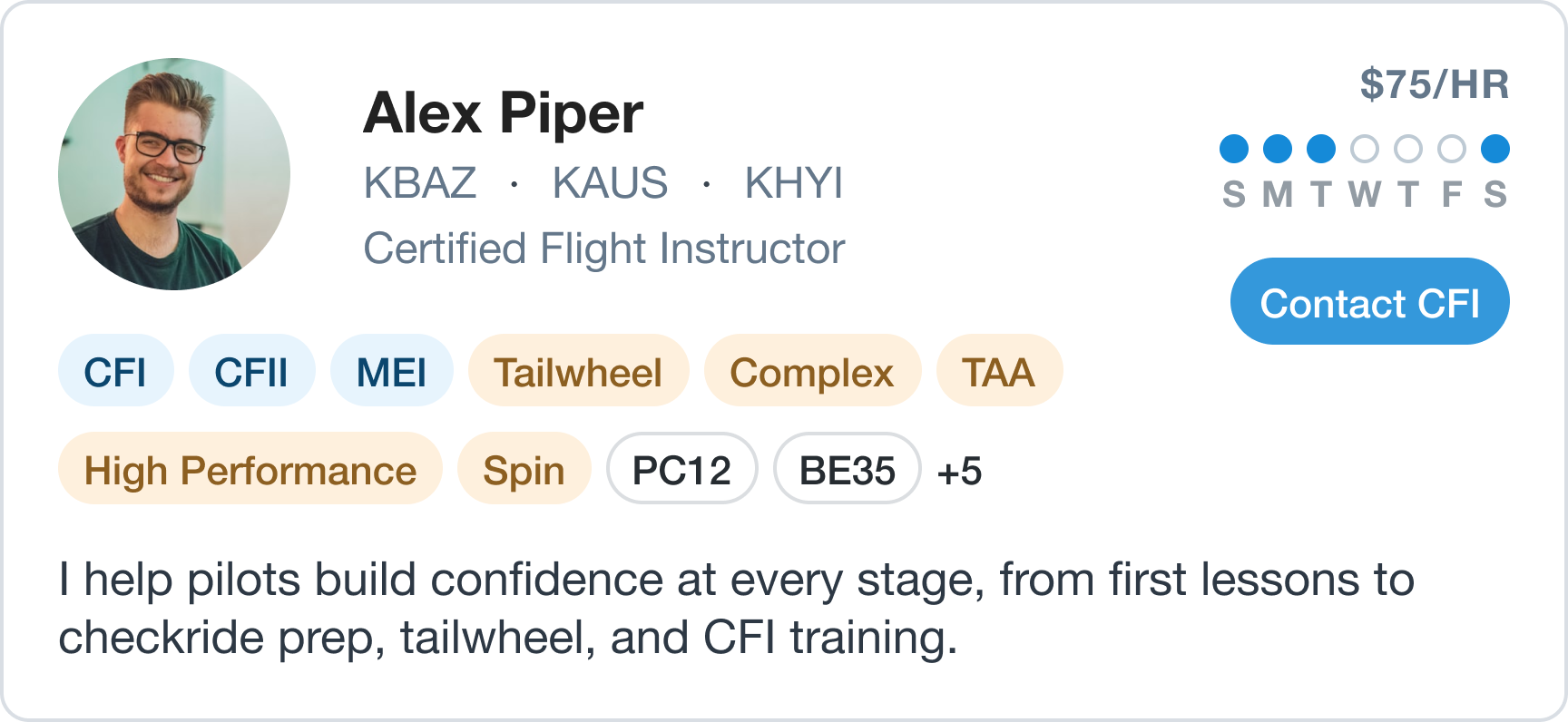Screen dimensions: 1568x722
Task: Click Alex Piper's profile photo
Action: (174, 174)
